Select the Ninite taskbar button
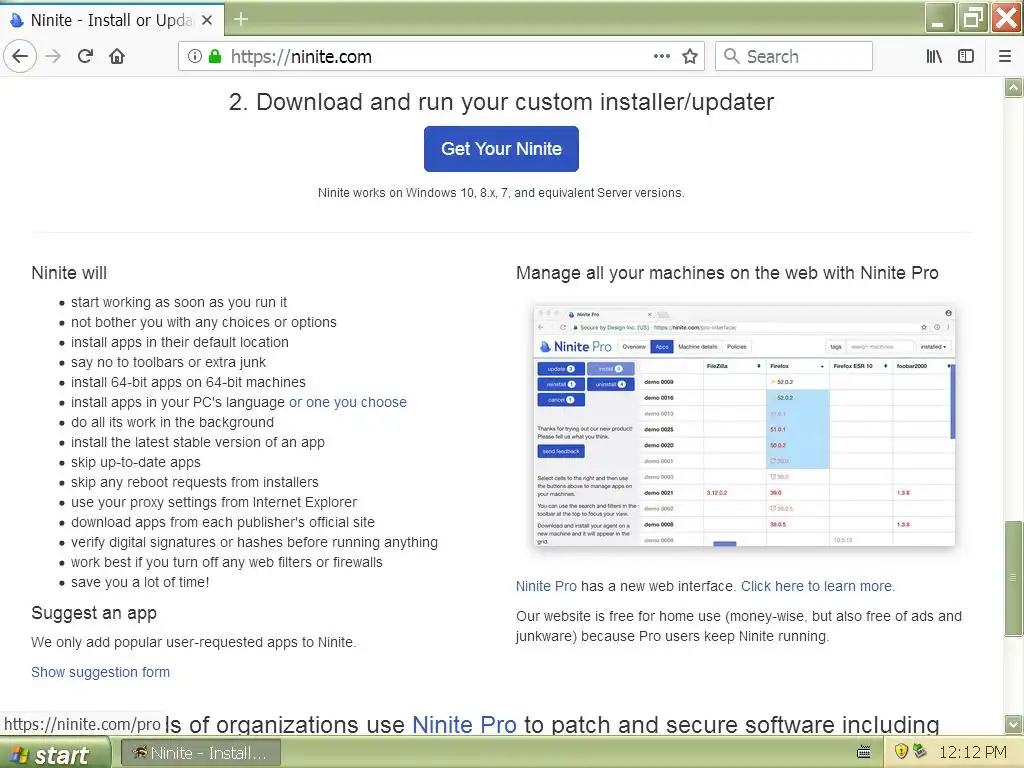 [x=201, y=753]
